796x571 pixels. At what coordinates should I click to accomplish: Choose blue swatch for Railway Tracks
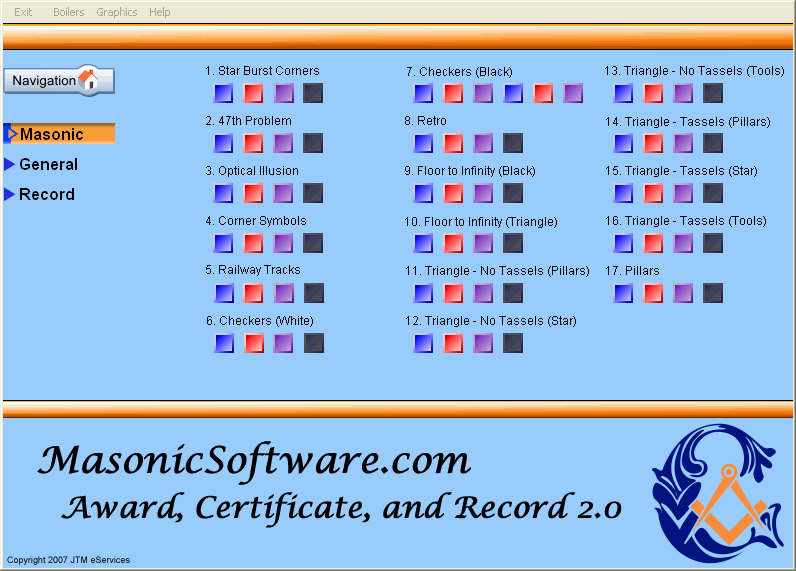224,293
